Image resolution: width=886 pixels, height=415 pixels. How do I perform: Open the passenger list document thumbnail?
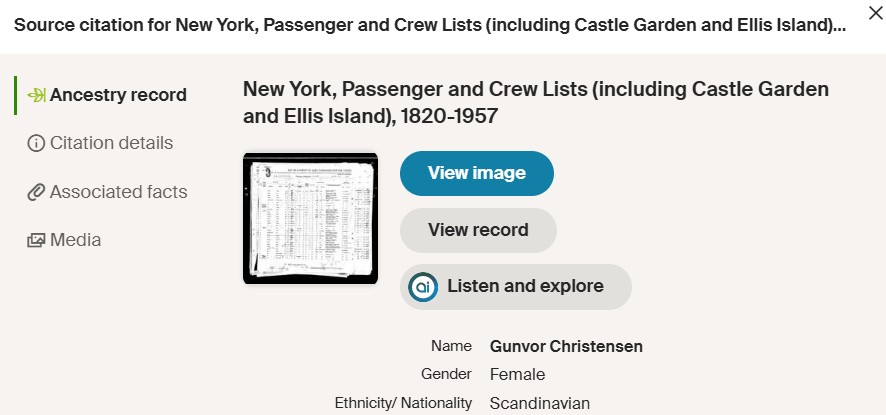(310, 218)
